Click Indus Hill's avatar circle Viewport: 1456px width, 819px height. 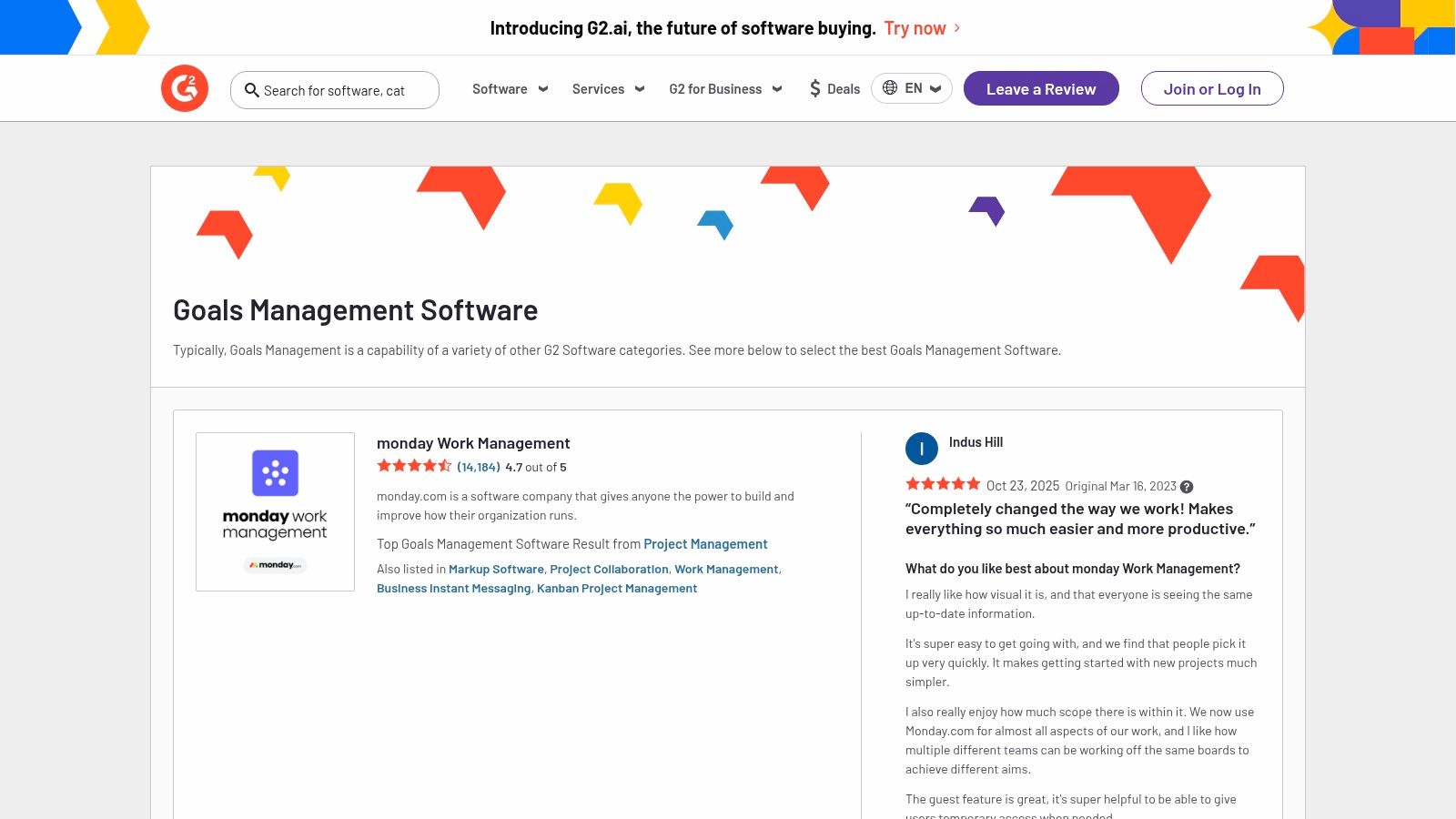(922, 449)
